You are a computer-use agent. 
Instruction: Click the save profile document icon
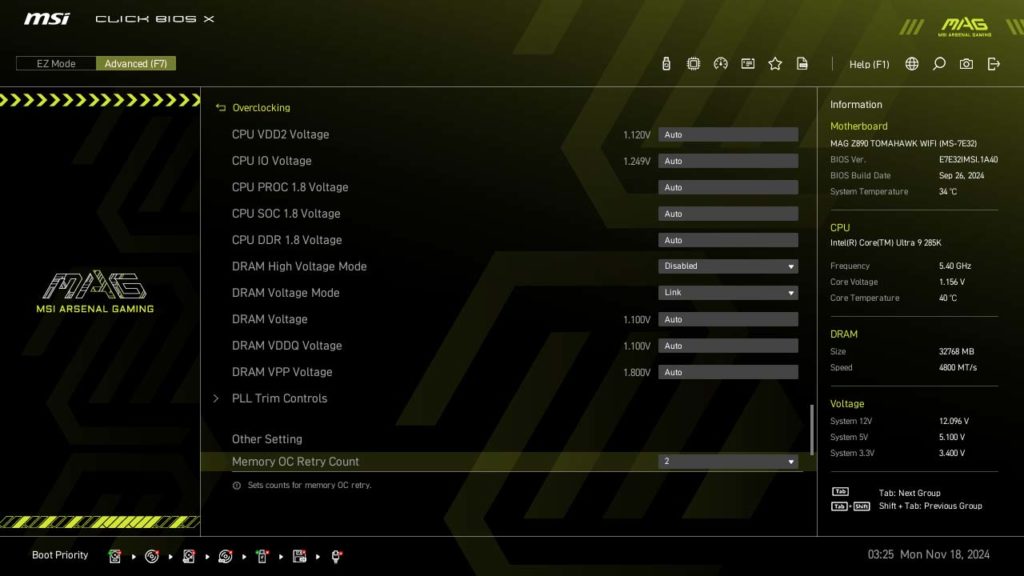click(x=802, y=63)
